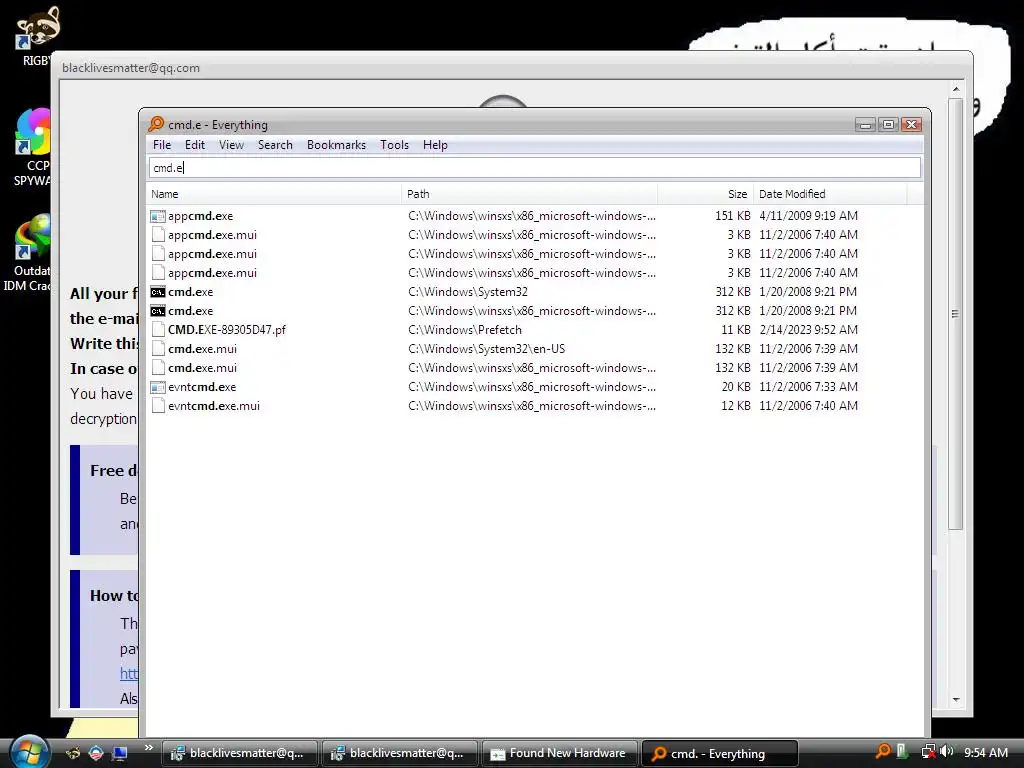This screenshot has width=1024, height=768.
Task: Click the date 4/11/2009 9:19 AM
Action: pyautogui.click(x=808, y=216)
